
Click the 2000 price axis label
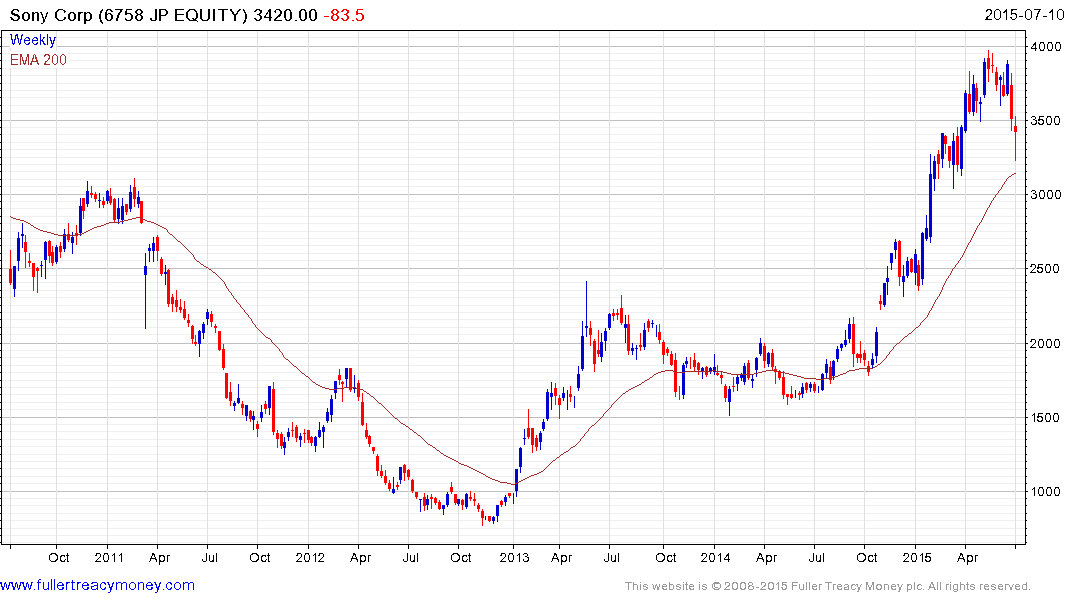(x=1046, y=343)
